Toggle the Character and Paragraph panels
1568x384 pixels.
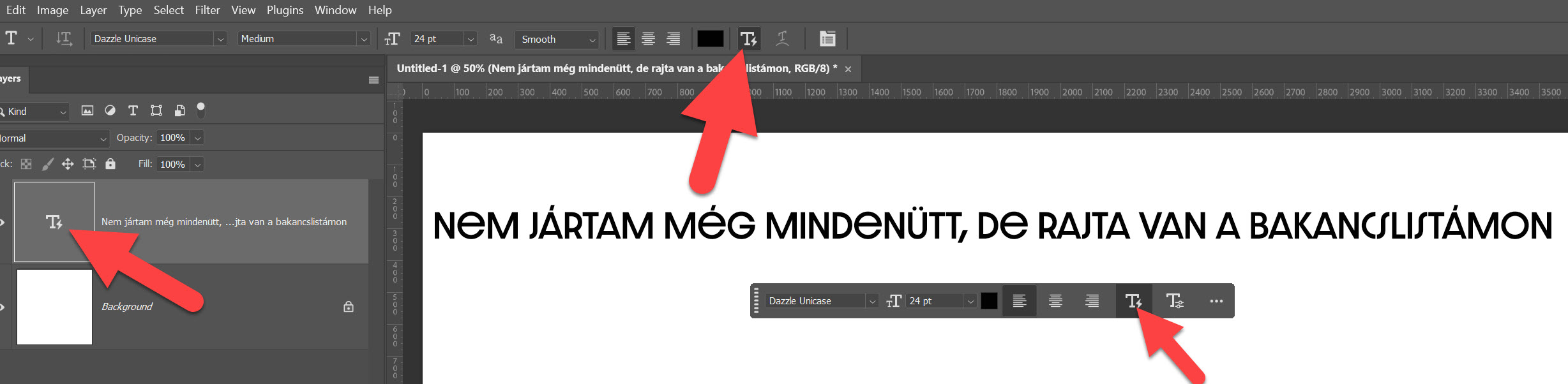[827, 39]
